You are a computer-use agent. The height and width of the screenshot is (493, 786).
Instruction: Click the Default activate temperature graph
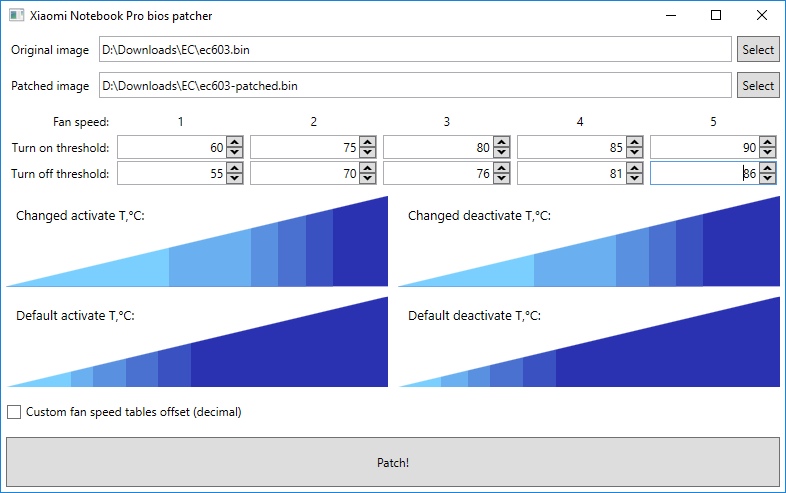197,342
